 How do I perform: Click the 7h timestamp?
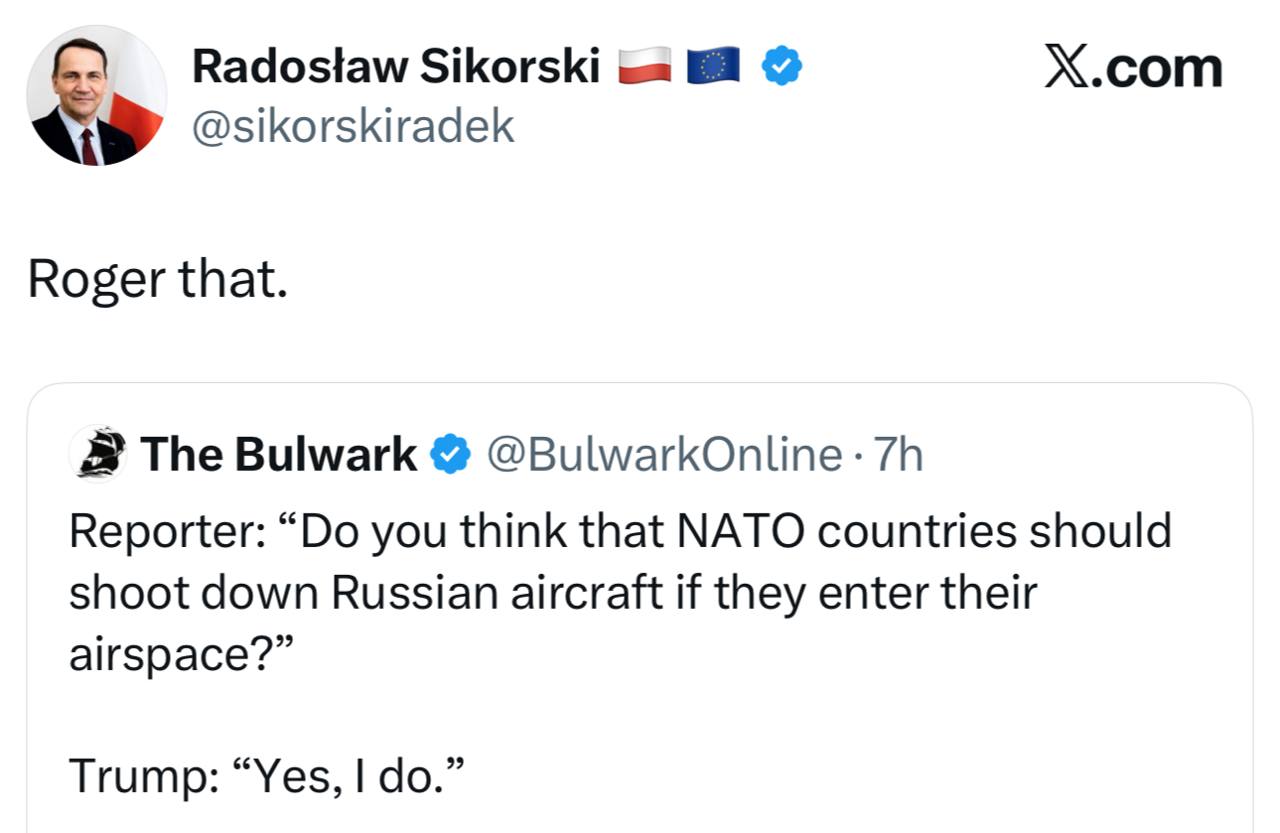pos(898,455)
